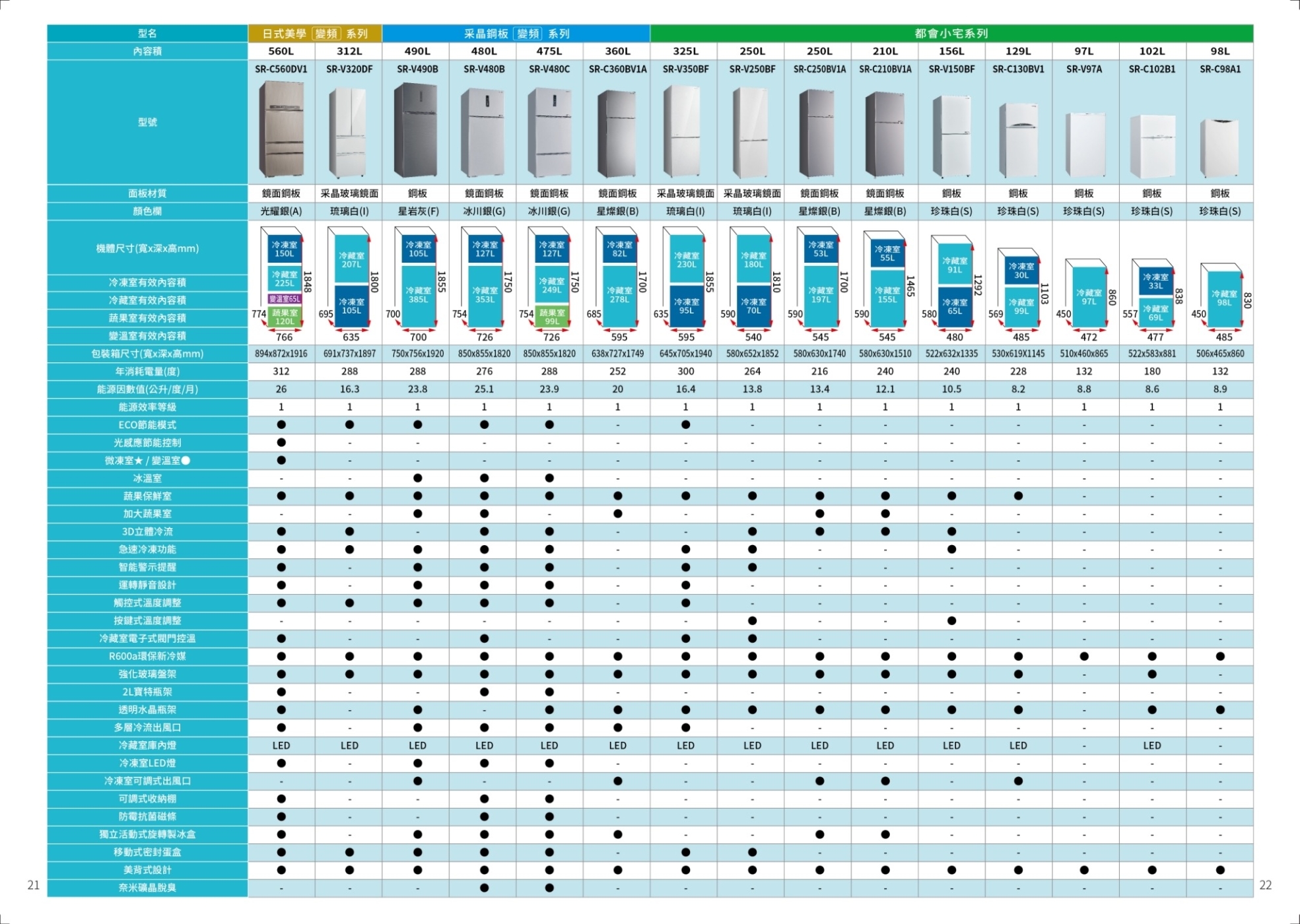Select the 日式美學 變頻 系列 header

tap(314, 33)
